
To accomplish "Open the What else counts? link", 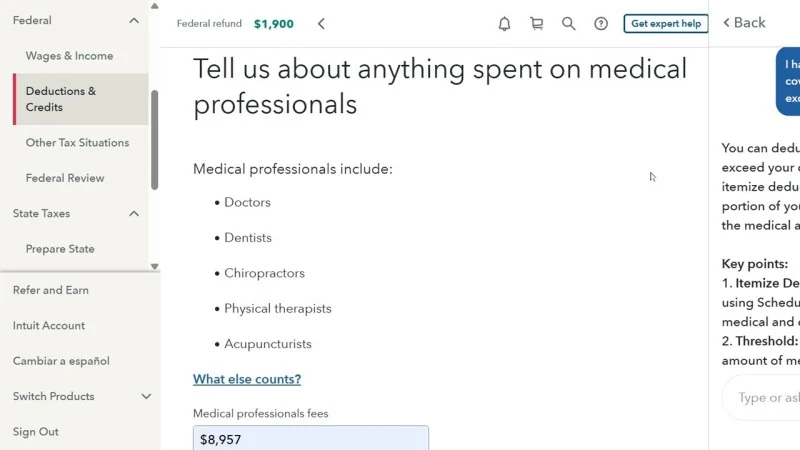I will click(x=247, y=379).
